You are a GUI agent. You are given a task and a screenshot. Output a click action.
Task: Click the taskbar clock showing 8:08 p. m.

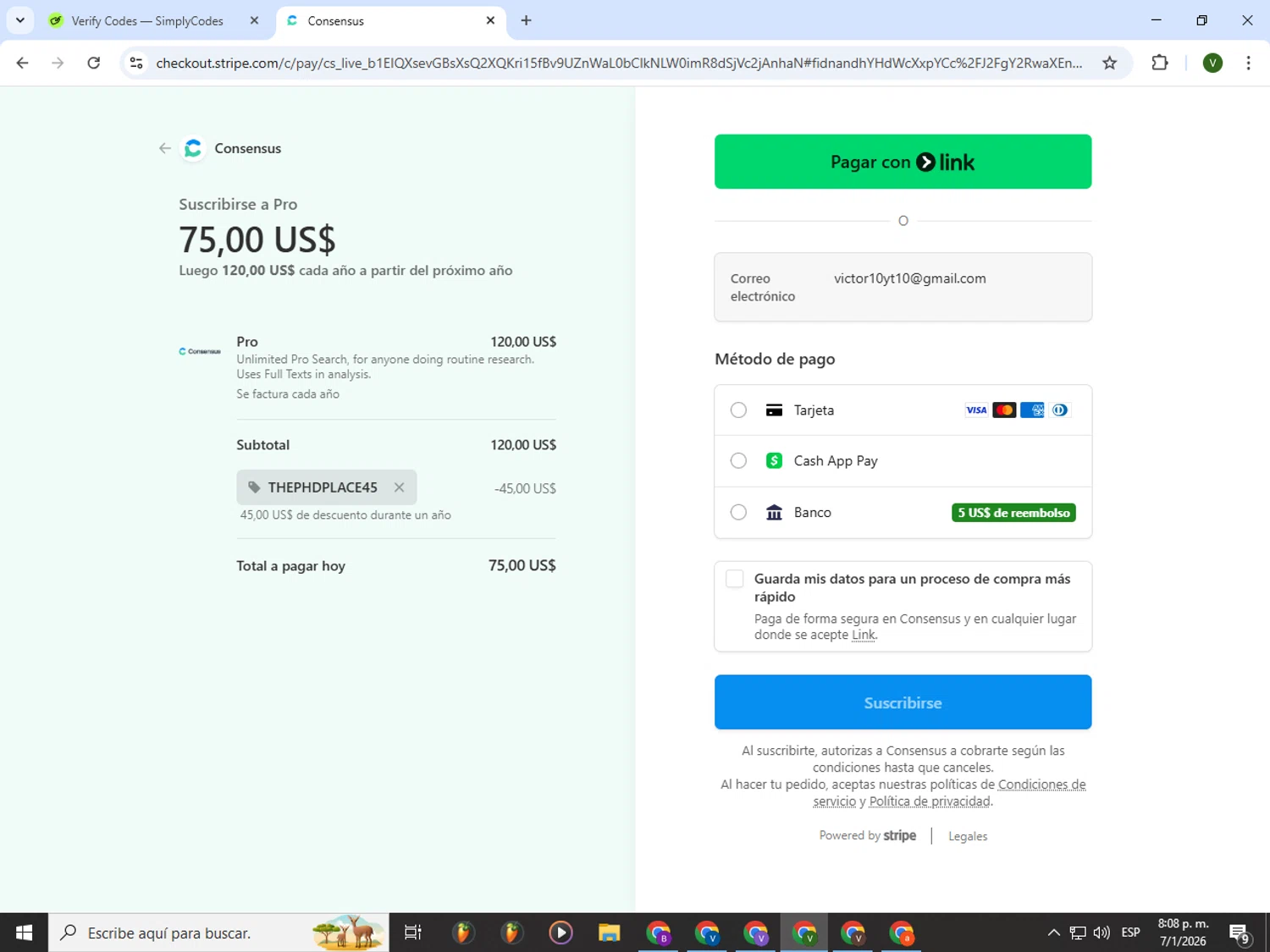tap(1183, 933)
